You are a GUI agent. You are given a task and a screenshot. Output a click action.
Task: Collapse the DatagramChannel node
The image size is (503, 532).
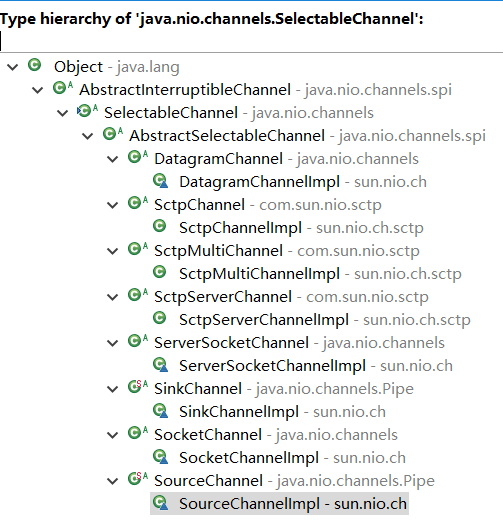point(112,159)
